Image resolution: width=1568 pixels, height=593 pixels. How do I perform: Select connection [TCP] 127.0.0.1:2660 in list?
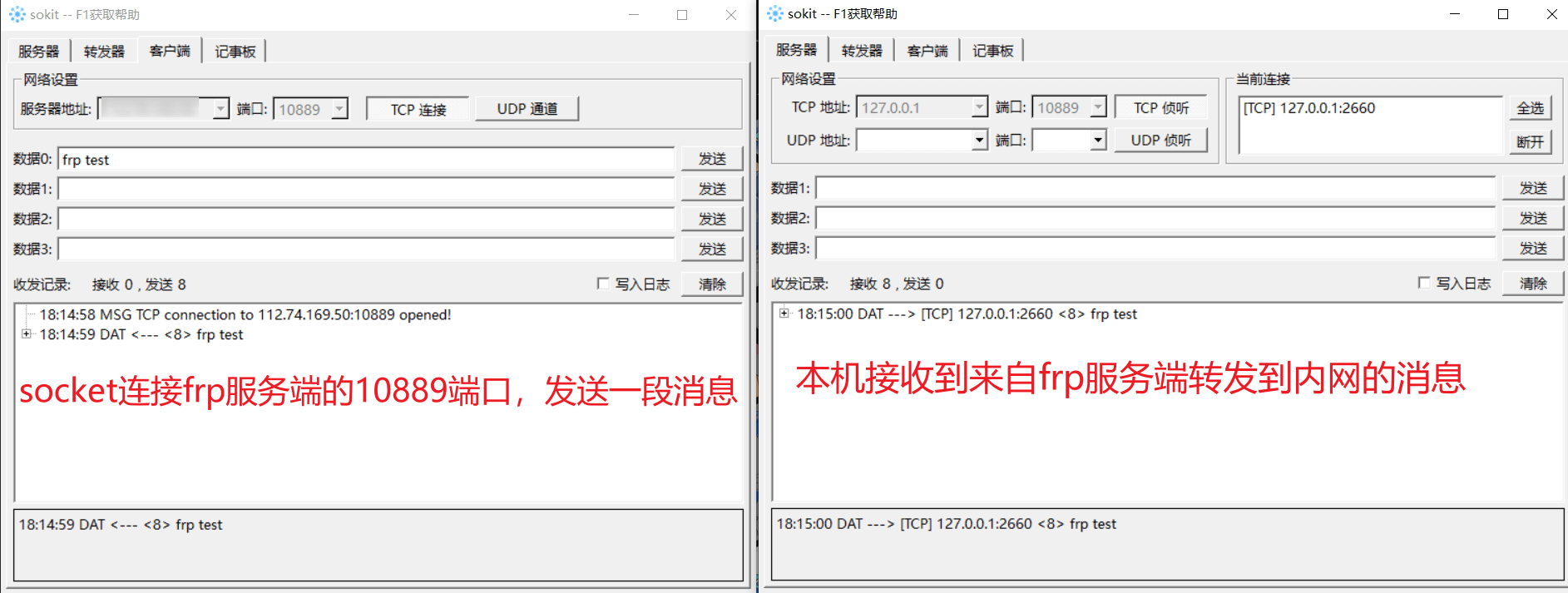click(1309, 108)
